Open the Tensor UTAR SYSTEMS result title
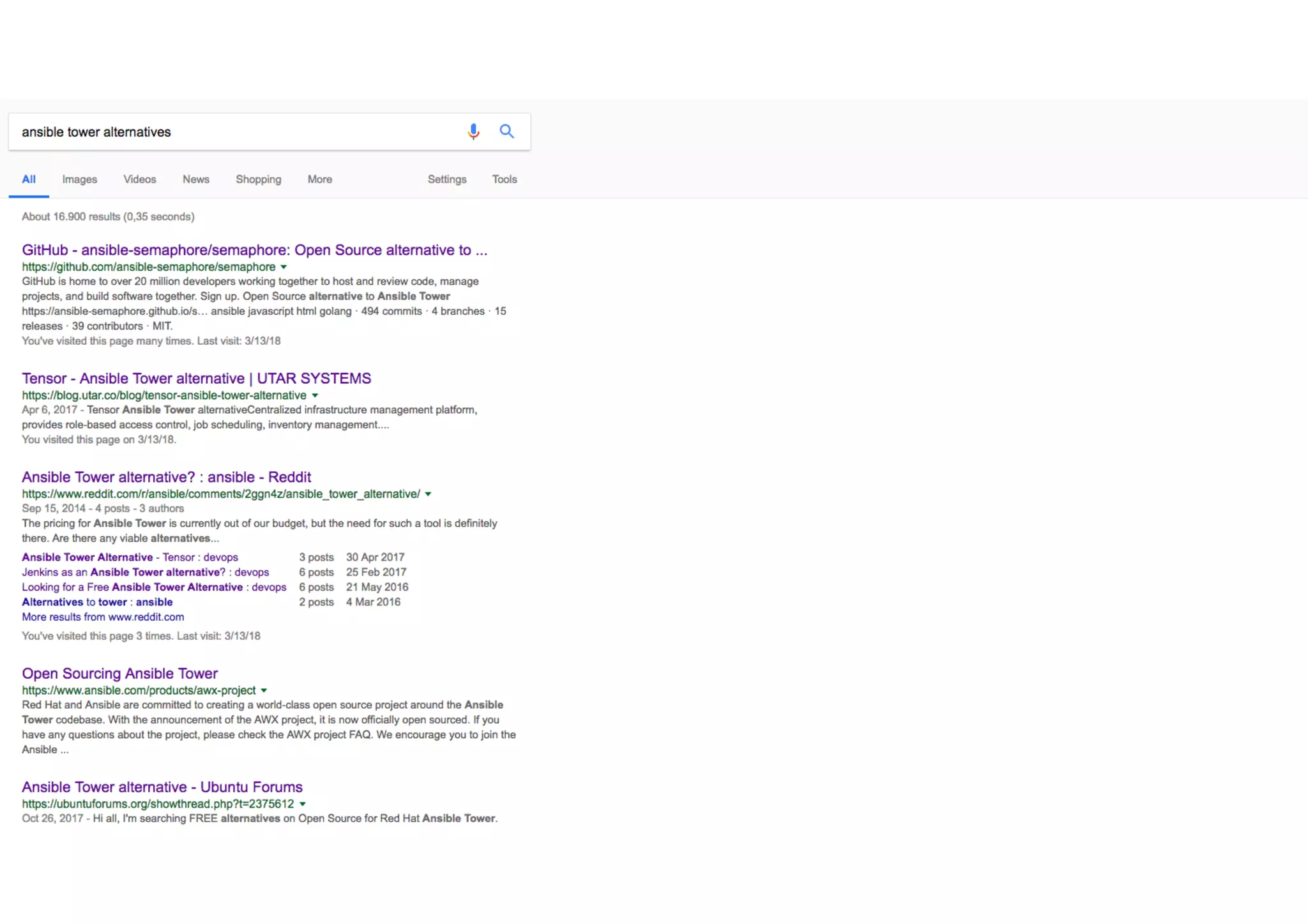This screenshot has width=1308, height=924. click(x=196, y=379)
